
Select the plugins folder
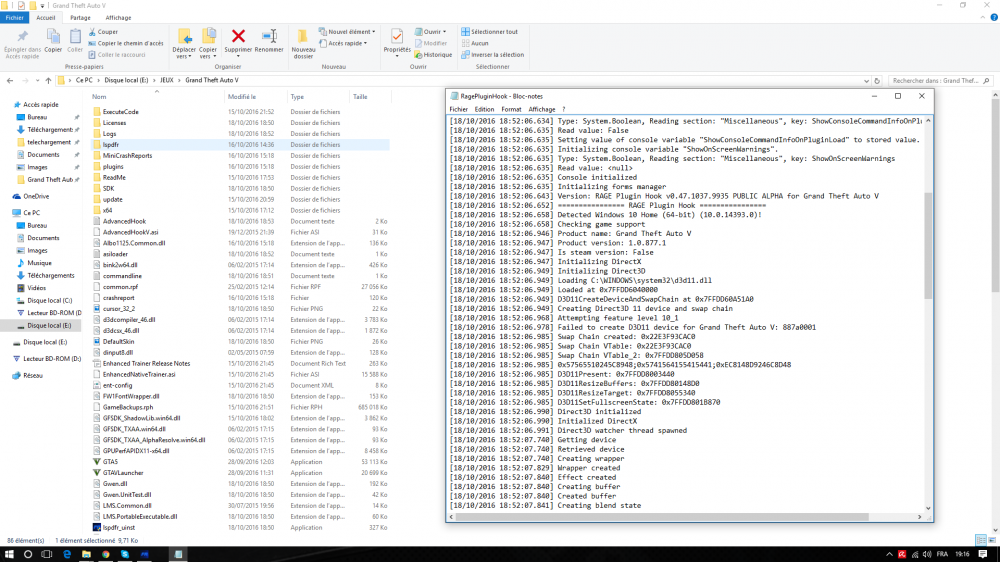coord(113,166)
